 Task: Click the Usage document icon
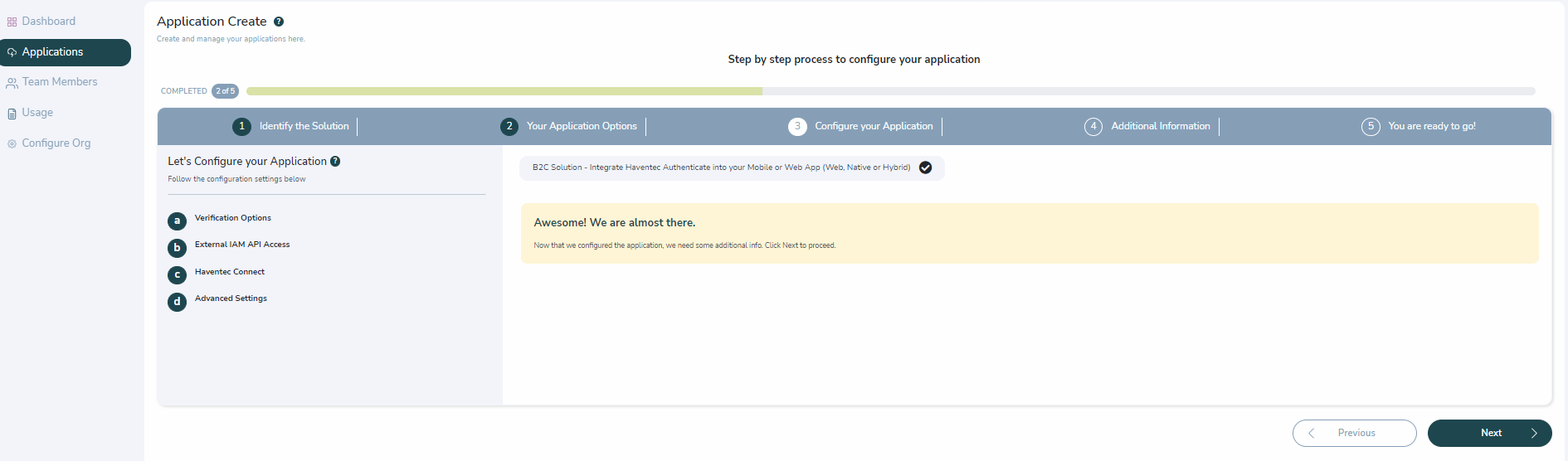(12, 114)
